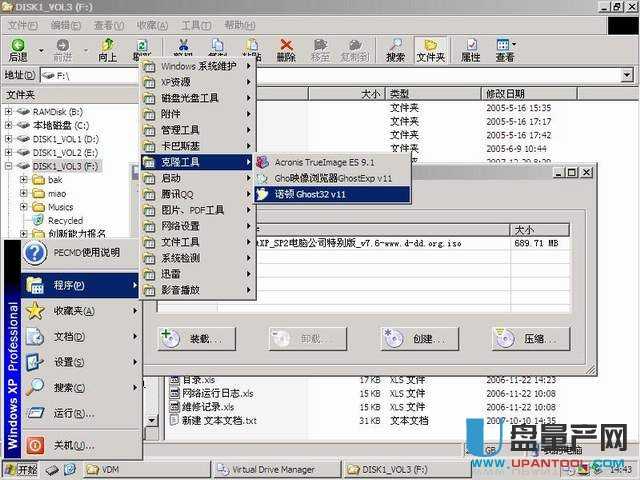Collapse the DISK1_VOL3 (F:) tree node
This screenshot has height=480, width=640.
8,166
